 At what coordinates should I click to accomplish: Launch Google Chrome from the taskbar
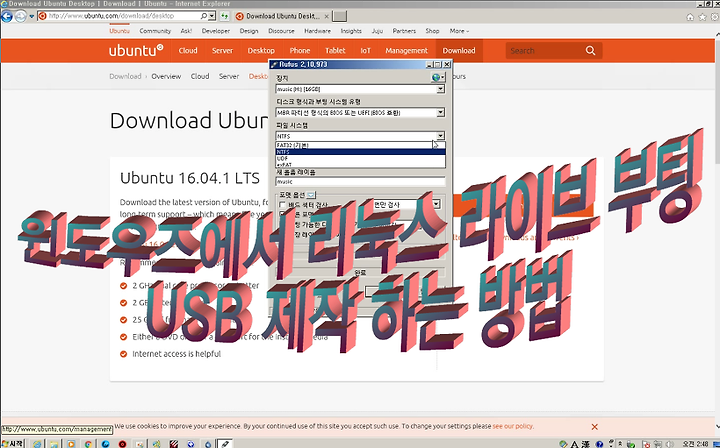coord(88,444)
